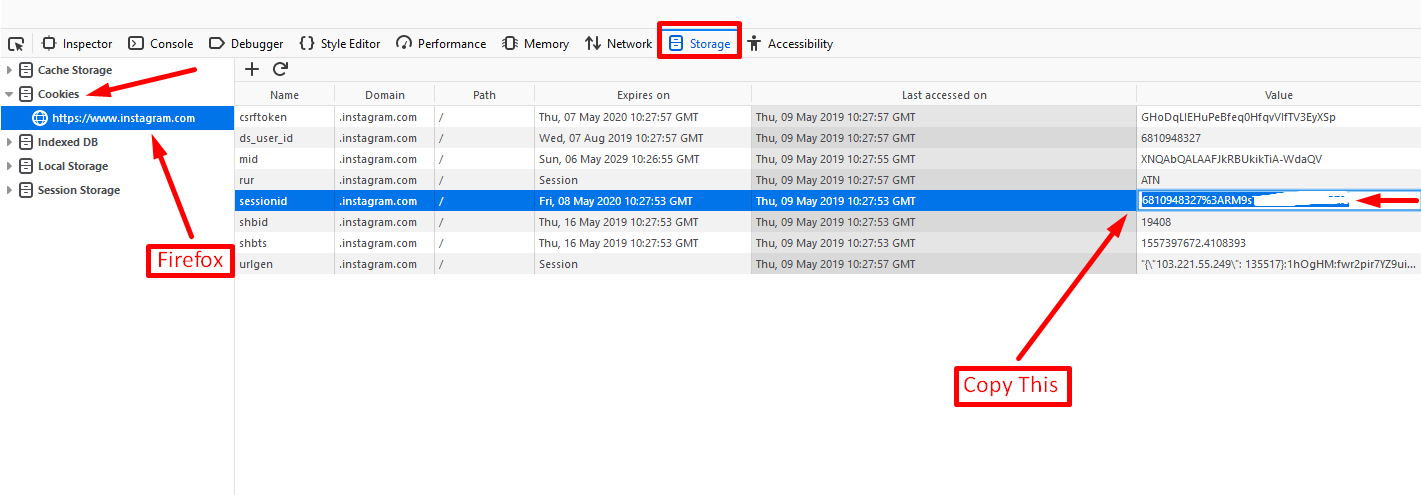This screenshot has width=1421, height=495.
Task: Select Local Storage in the tree
Action: [73, 166]
